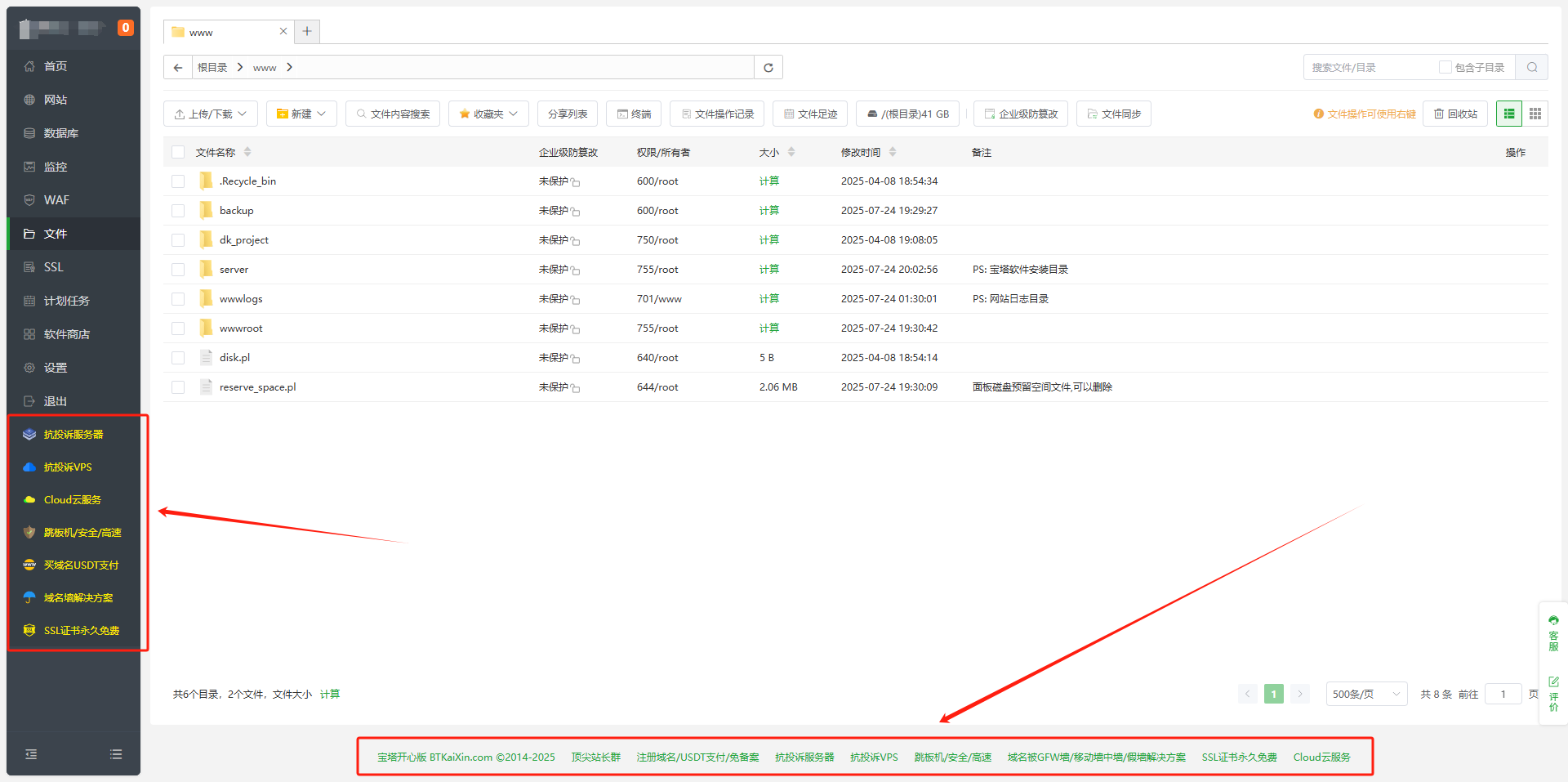Sort by 修改时间 column arrows
1568x782 pixels.
(x=893, y=152)
